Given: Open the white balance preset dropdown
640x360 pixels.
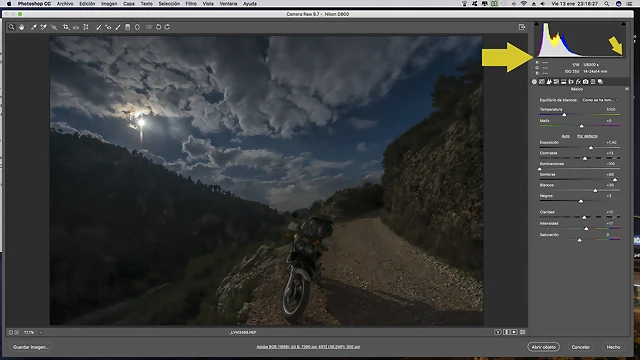Looking at the screenshot, I should pyautogui.click(x=600, y=100).
